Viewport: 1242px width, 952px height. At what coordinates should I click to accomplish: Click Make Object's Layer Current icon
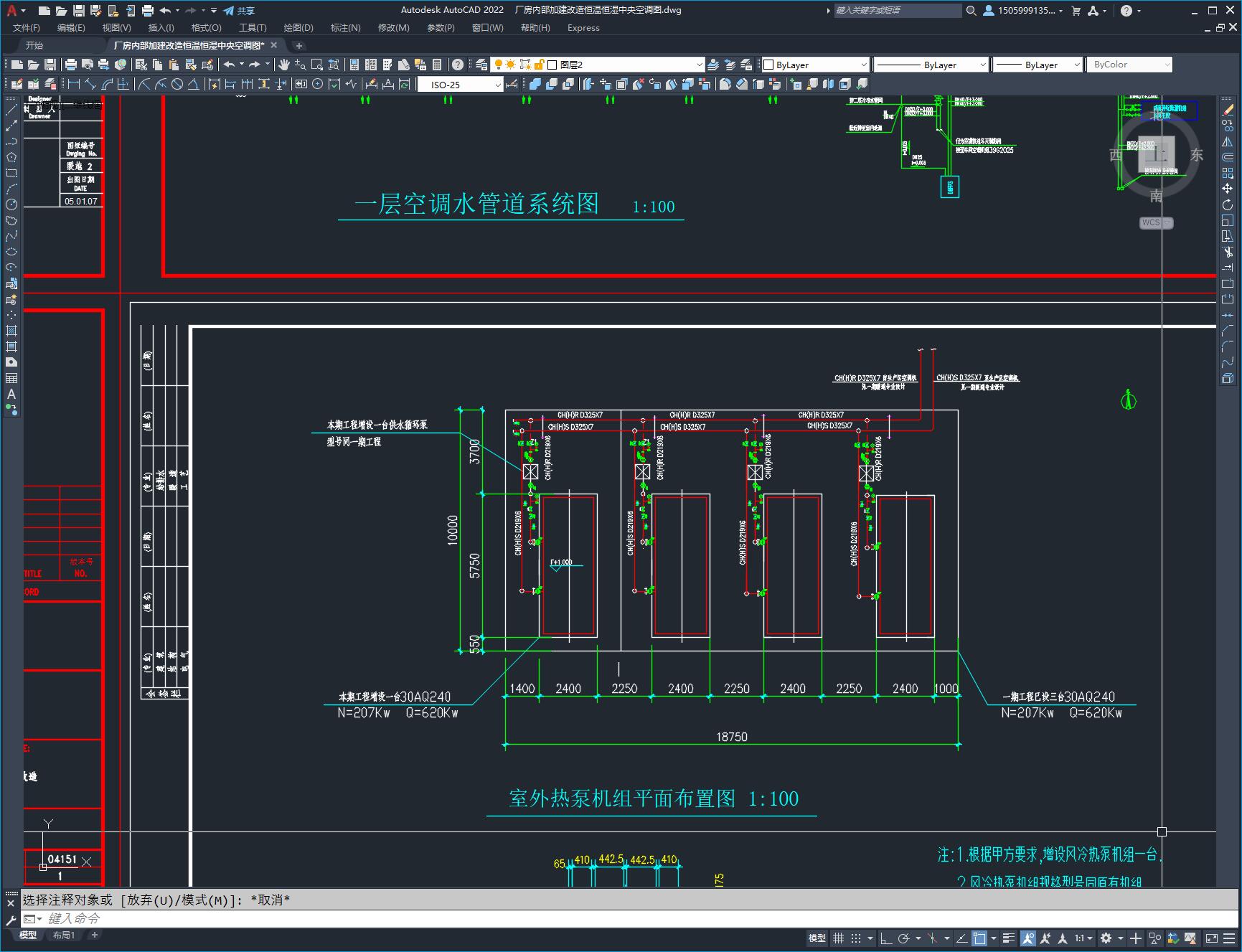(x=713, y=65)
